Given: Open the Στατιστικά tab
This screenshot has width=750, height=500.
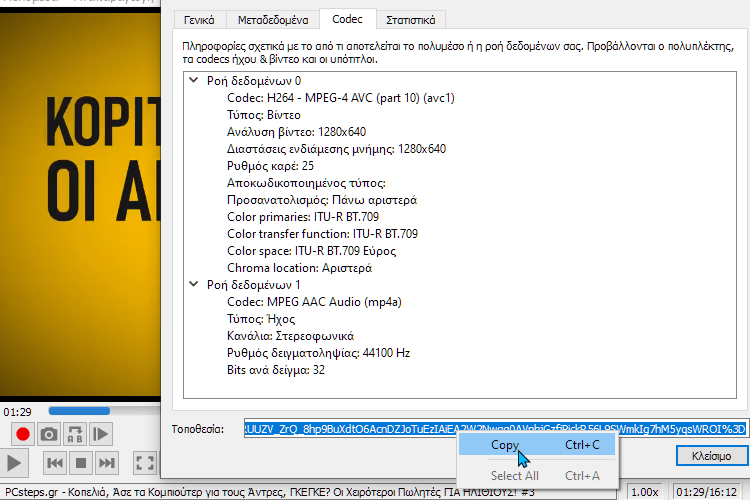Looking at the screenshot, I should (x=410, y=20).
